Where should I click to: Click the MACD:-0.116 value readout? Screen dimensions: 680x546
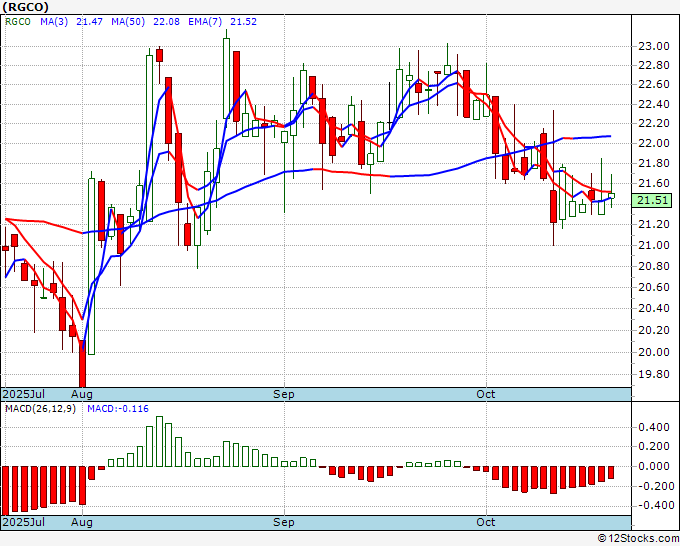(x=118, y=409)
